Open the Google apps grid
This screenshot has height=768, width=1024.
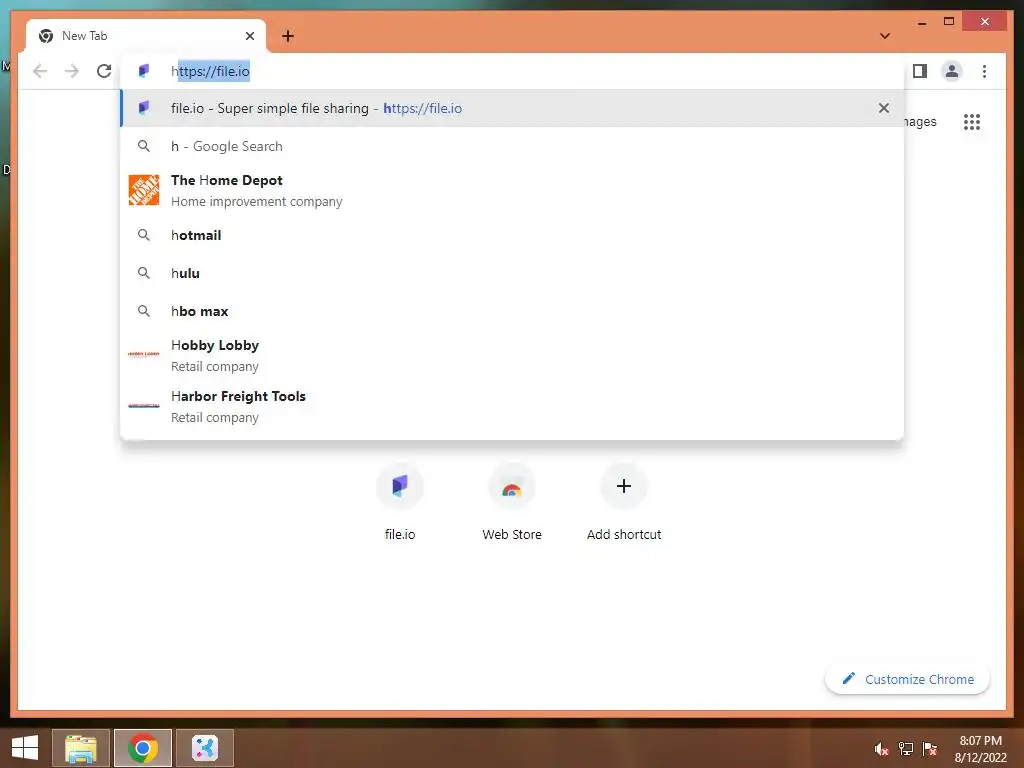click(972, 122)
